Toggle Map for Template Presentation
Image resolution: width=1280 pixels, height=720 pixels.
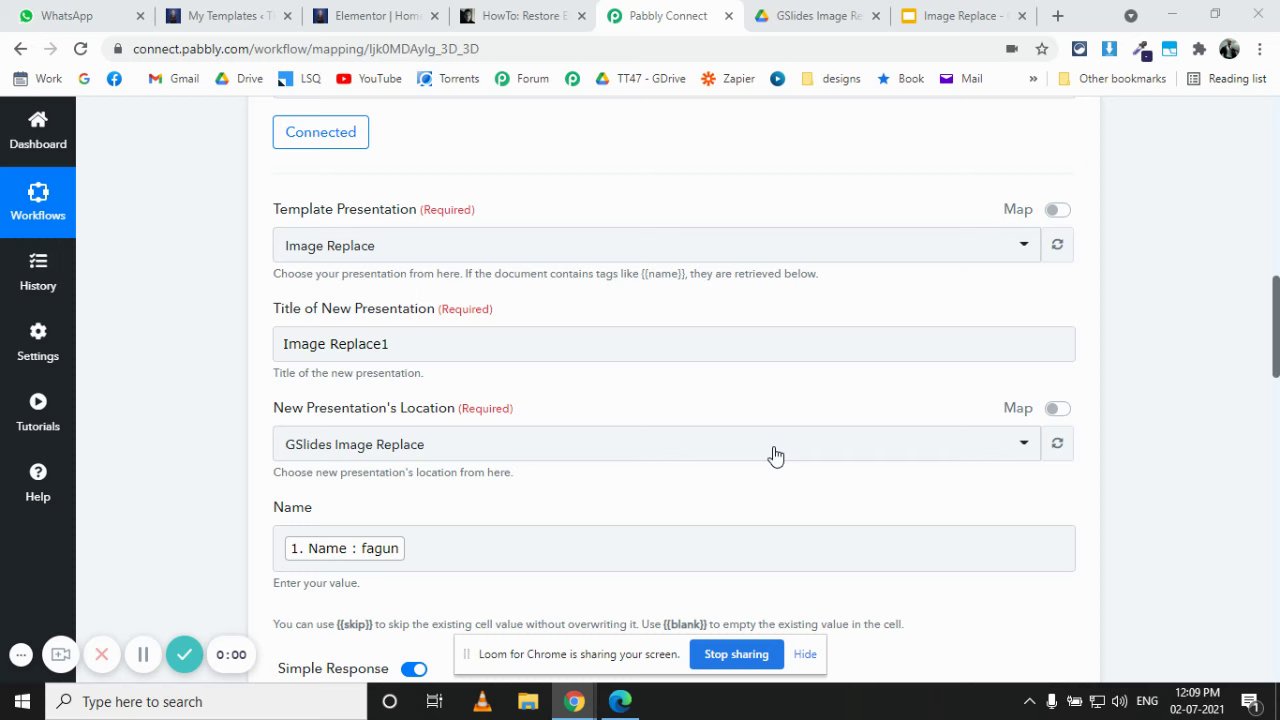(1057, 210)
